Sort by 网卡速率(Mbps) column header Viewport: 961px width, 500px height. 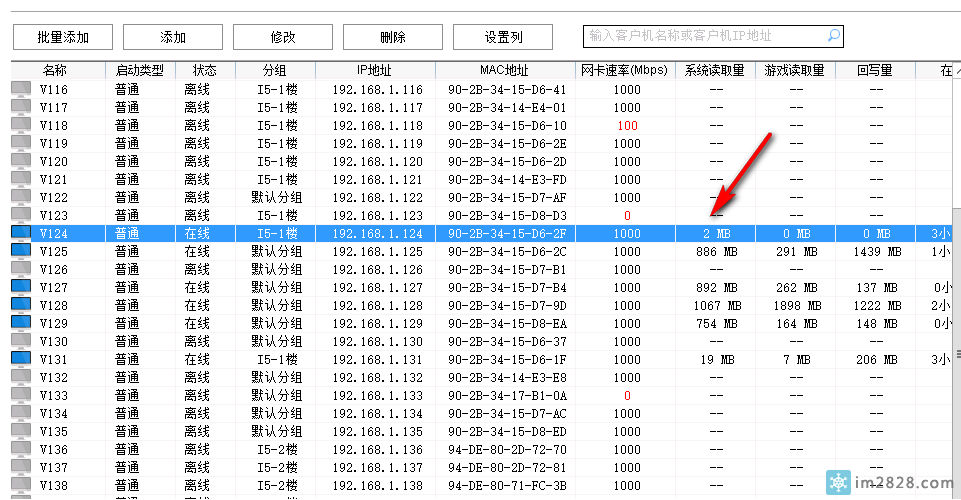tap(625, 70)
